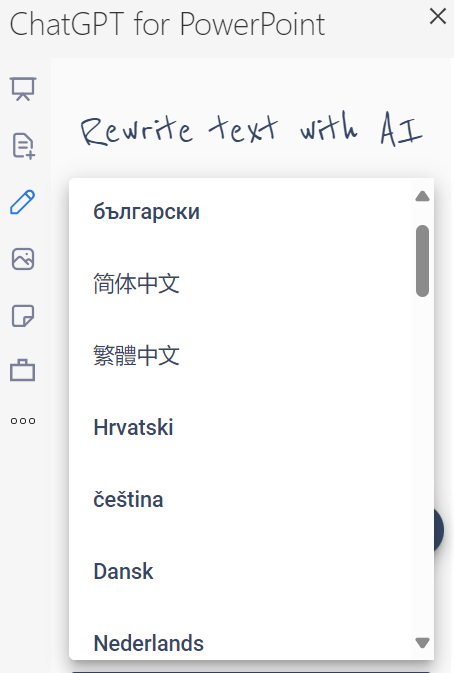Viewport: 454px width, 673px height.
Task: Select Hrvatski language option
Action: pos(239,427)
